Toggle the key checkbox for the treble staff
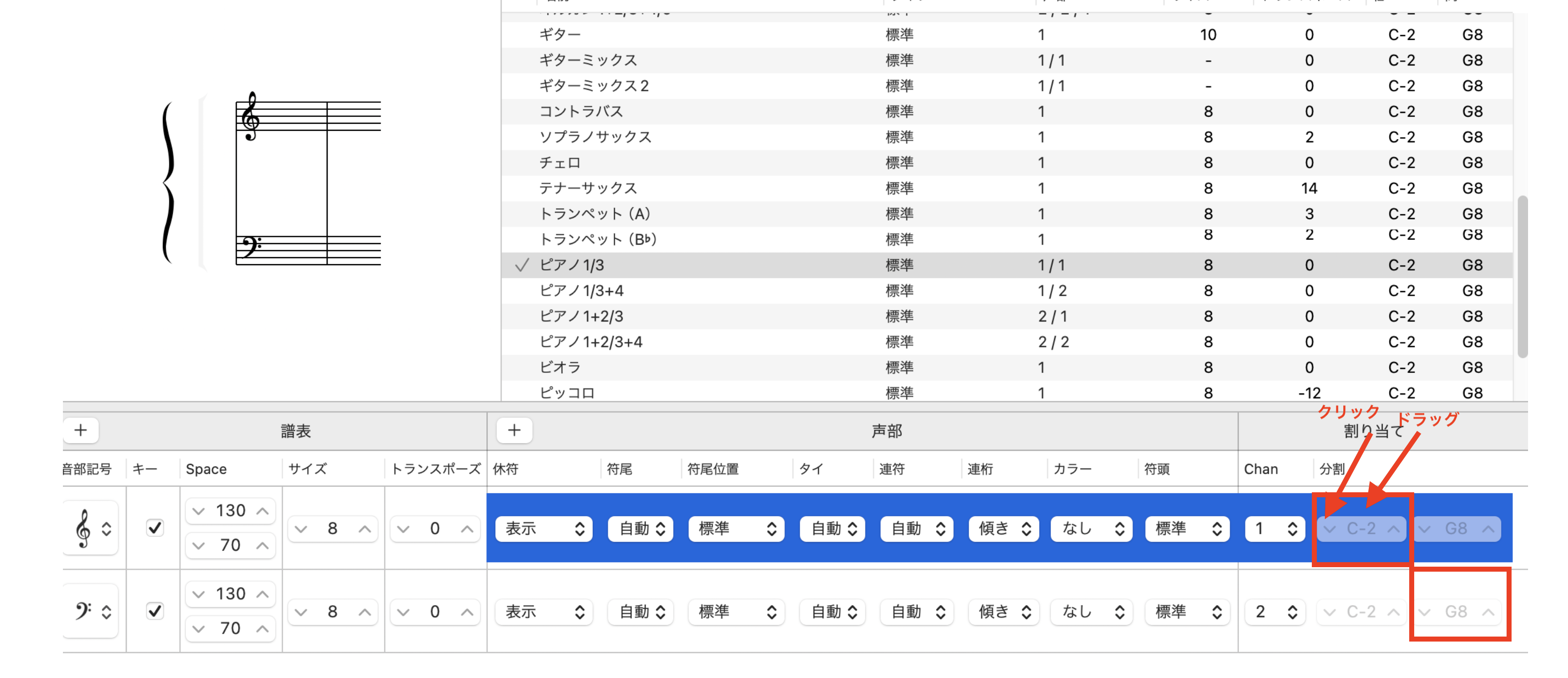The width and height of the screenshot is (1568, 678). [x=155, y=528]
